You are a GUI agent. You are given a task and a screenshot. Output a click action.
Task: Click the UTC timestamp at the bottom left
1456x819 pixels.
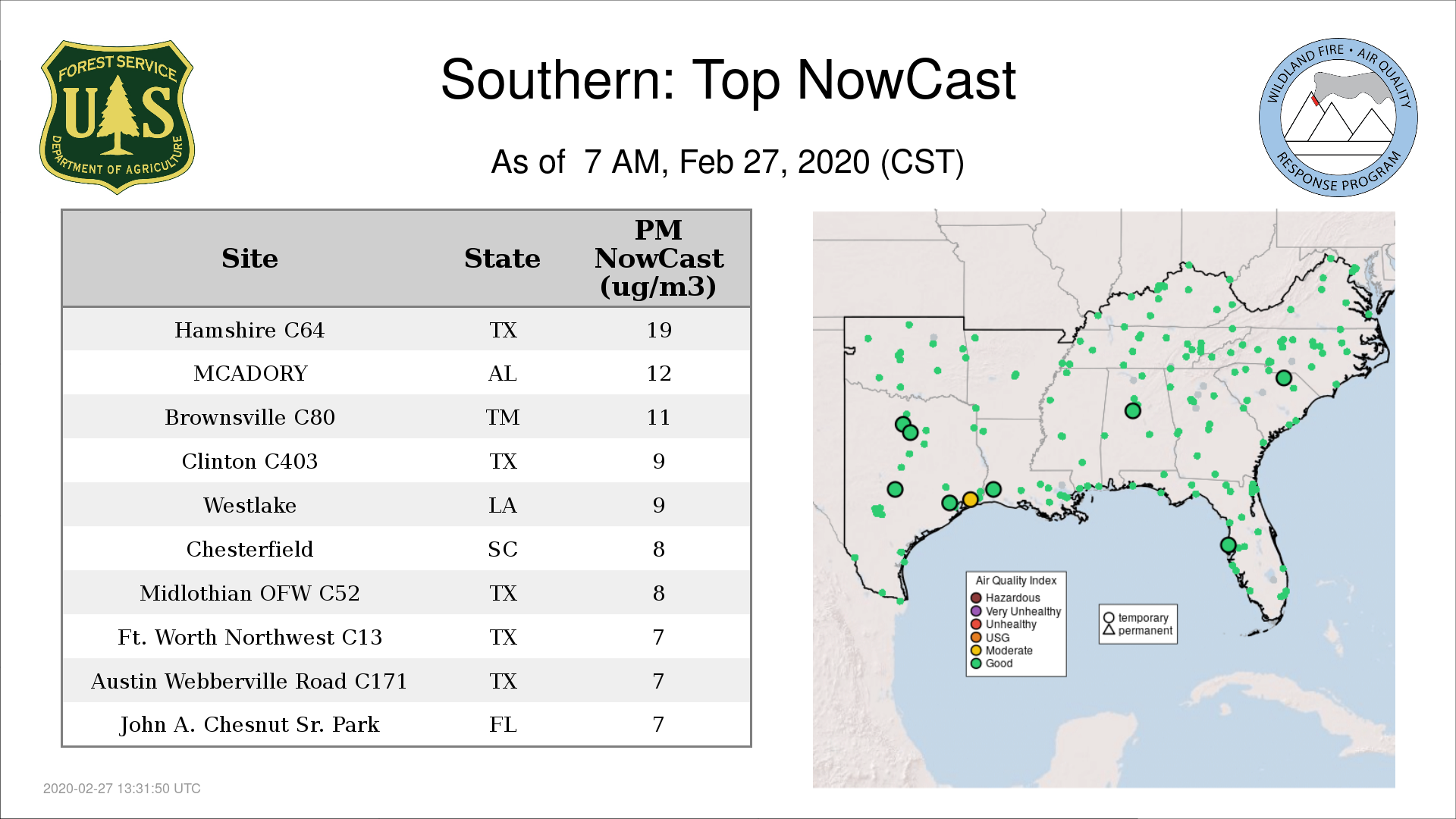tap(122, 789)
